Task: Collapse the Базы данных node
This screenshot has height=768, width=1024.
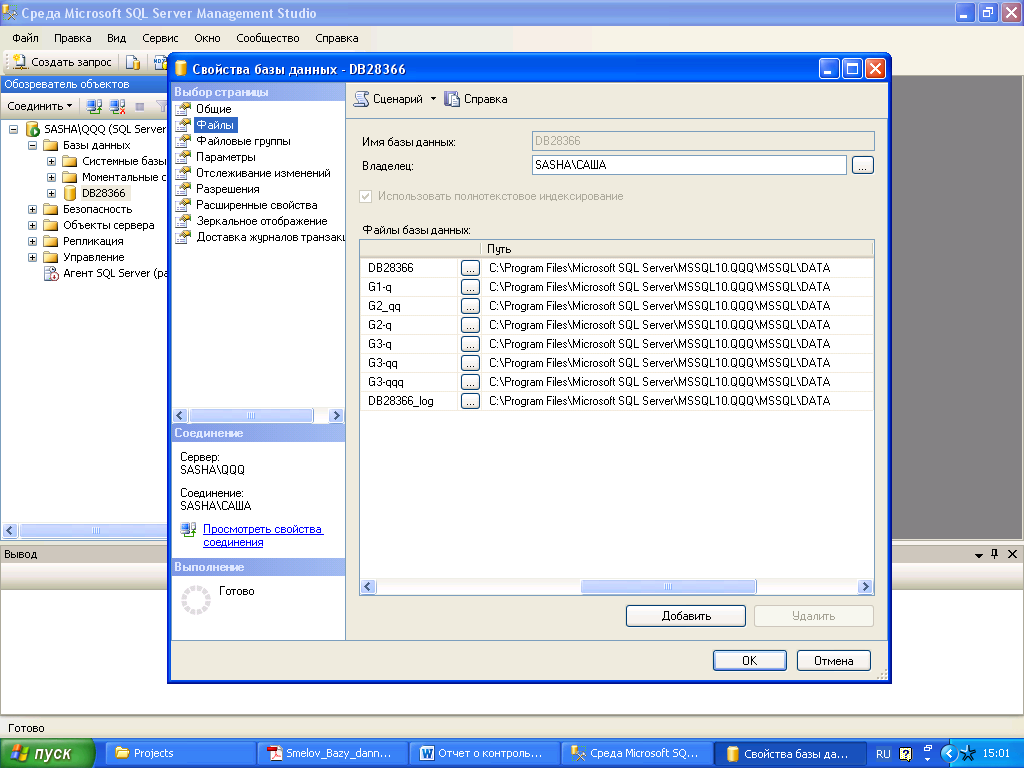Action: pos(32,145)
